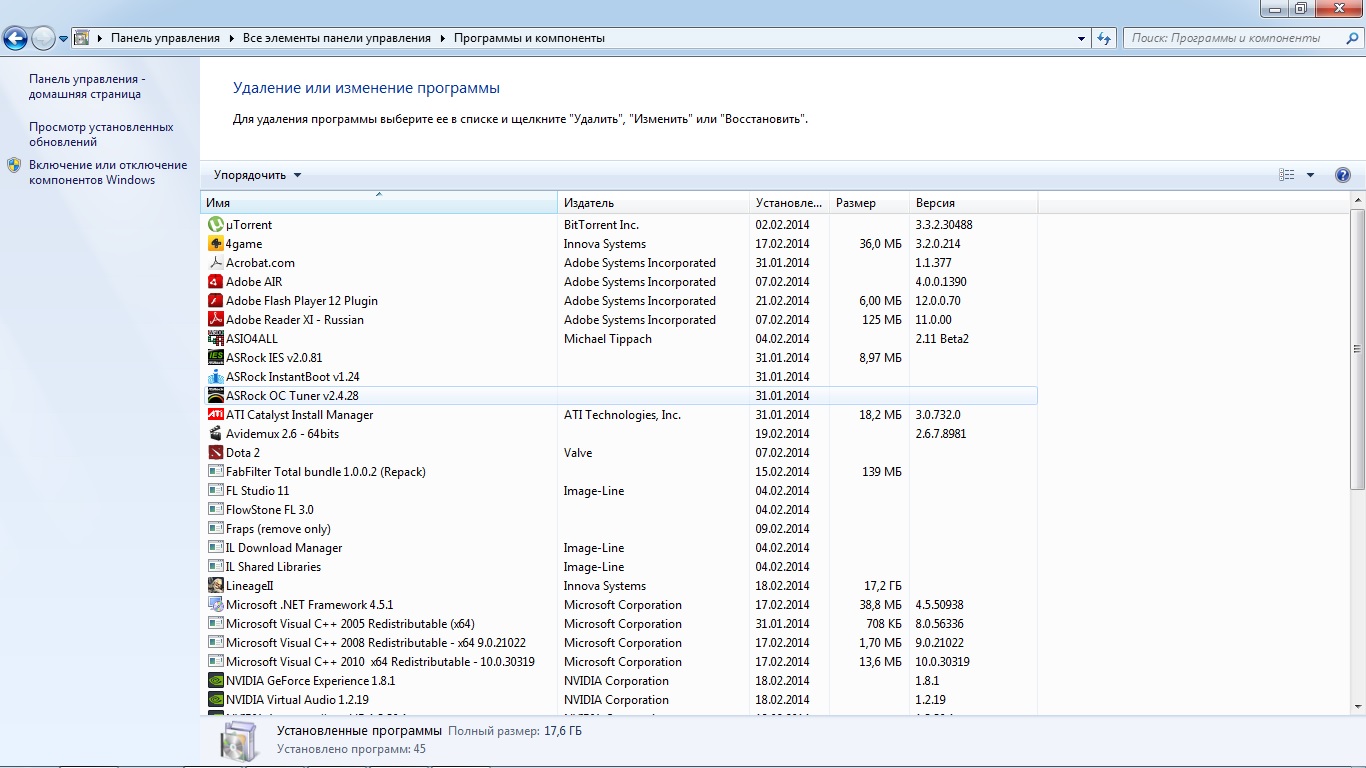Go back with the navigation arrow
This screenshot has height=768, width=1366.
(15, 39)
